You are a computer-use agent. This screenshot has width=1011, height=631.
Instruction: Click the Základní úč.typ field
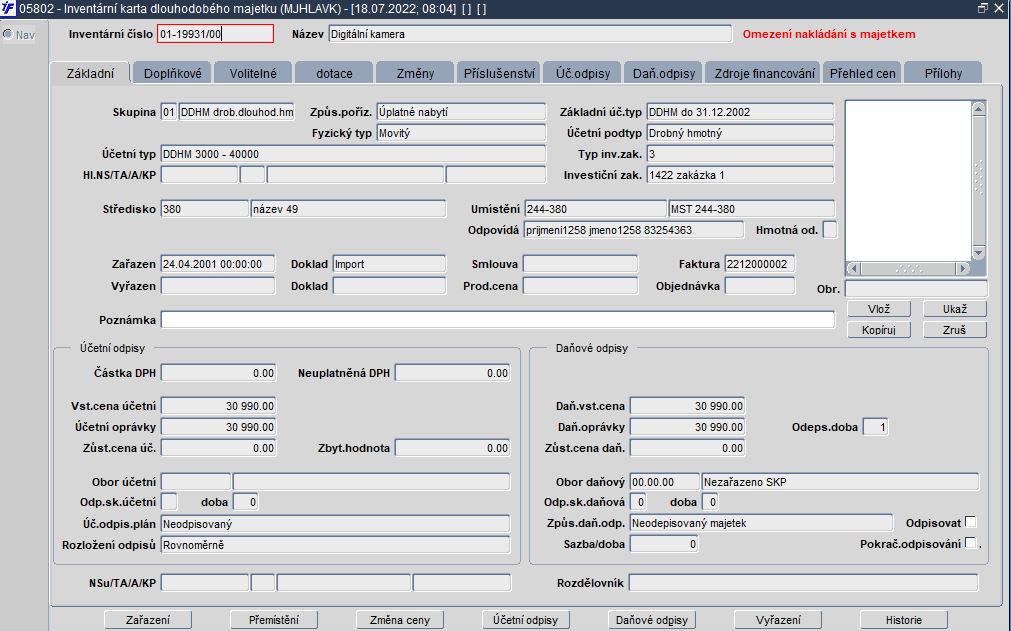(x=740, y=112)
